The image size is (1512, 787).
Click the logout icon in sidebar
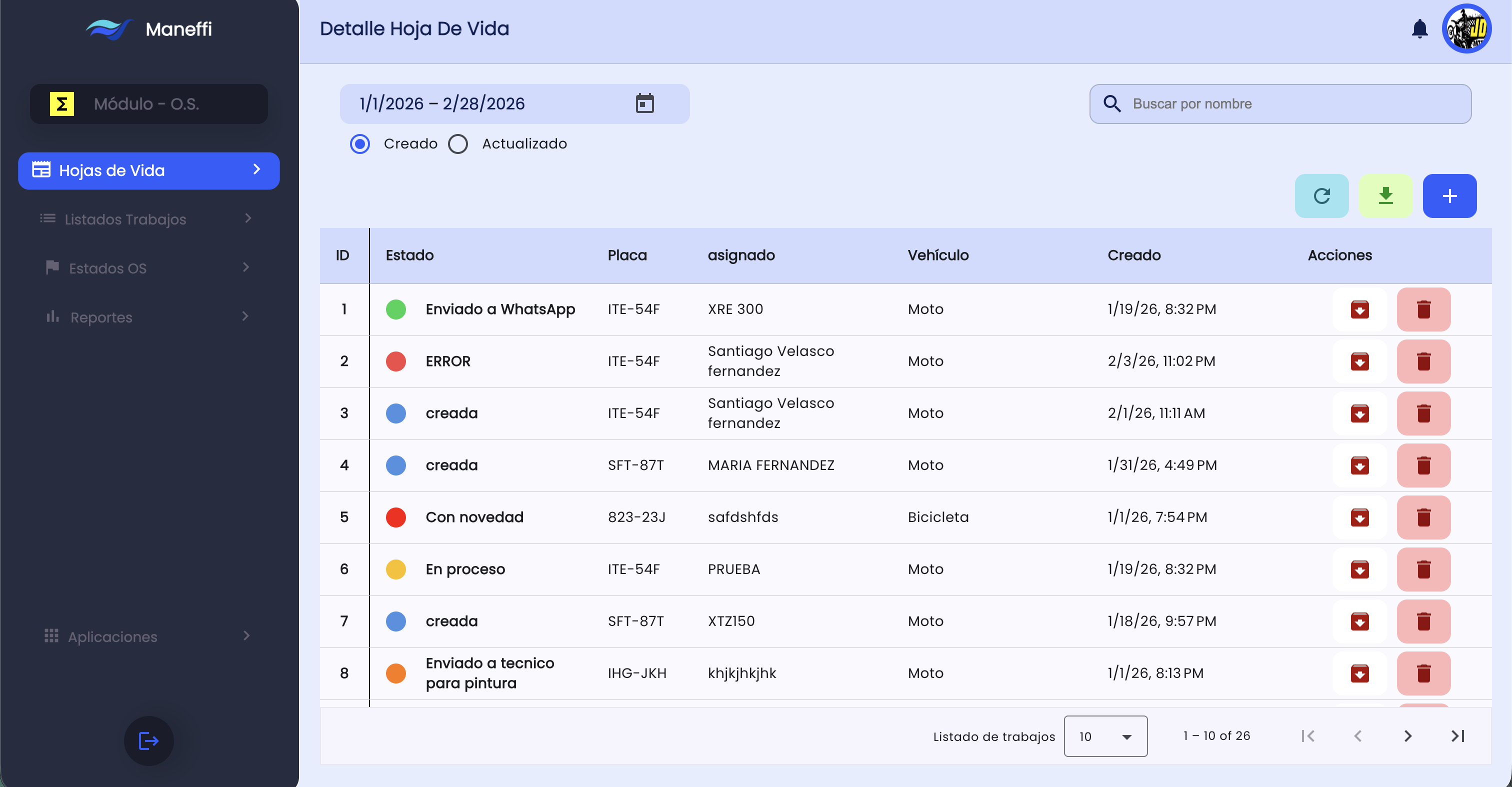pos(148,740)
